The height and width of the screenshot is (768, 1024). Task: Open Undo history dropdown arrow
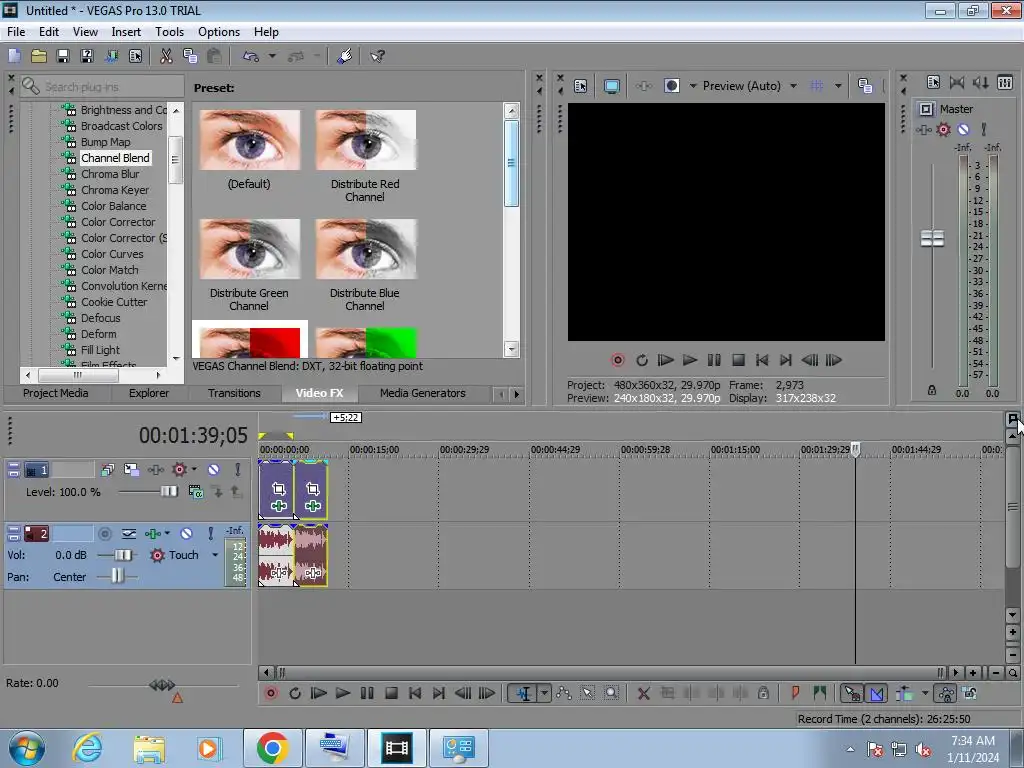tap(272, 56)
